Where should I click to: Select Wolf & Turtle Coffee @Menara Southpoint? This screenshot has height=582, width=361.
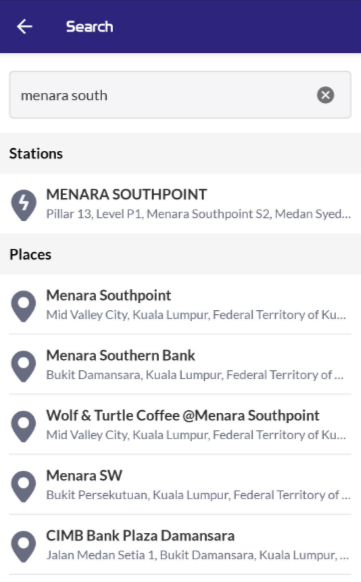click(x=180, y=425)
